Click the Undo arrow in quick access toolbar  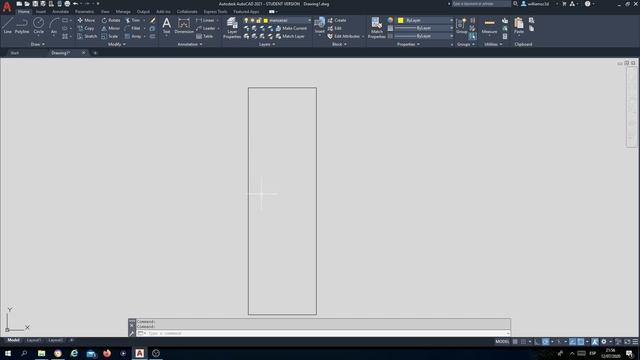point(76,4)
